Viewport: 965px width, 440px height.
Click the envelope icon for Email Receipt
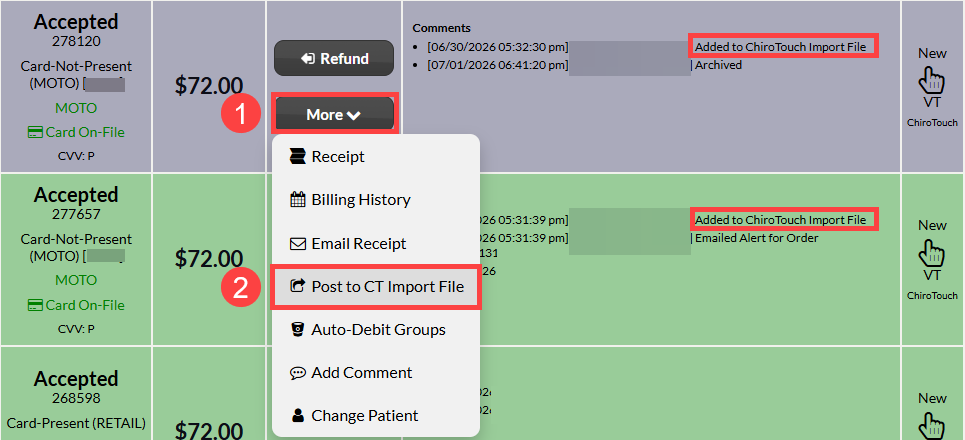297,244
